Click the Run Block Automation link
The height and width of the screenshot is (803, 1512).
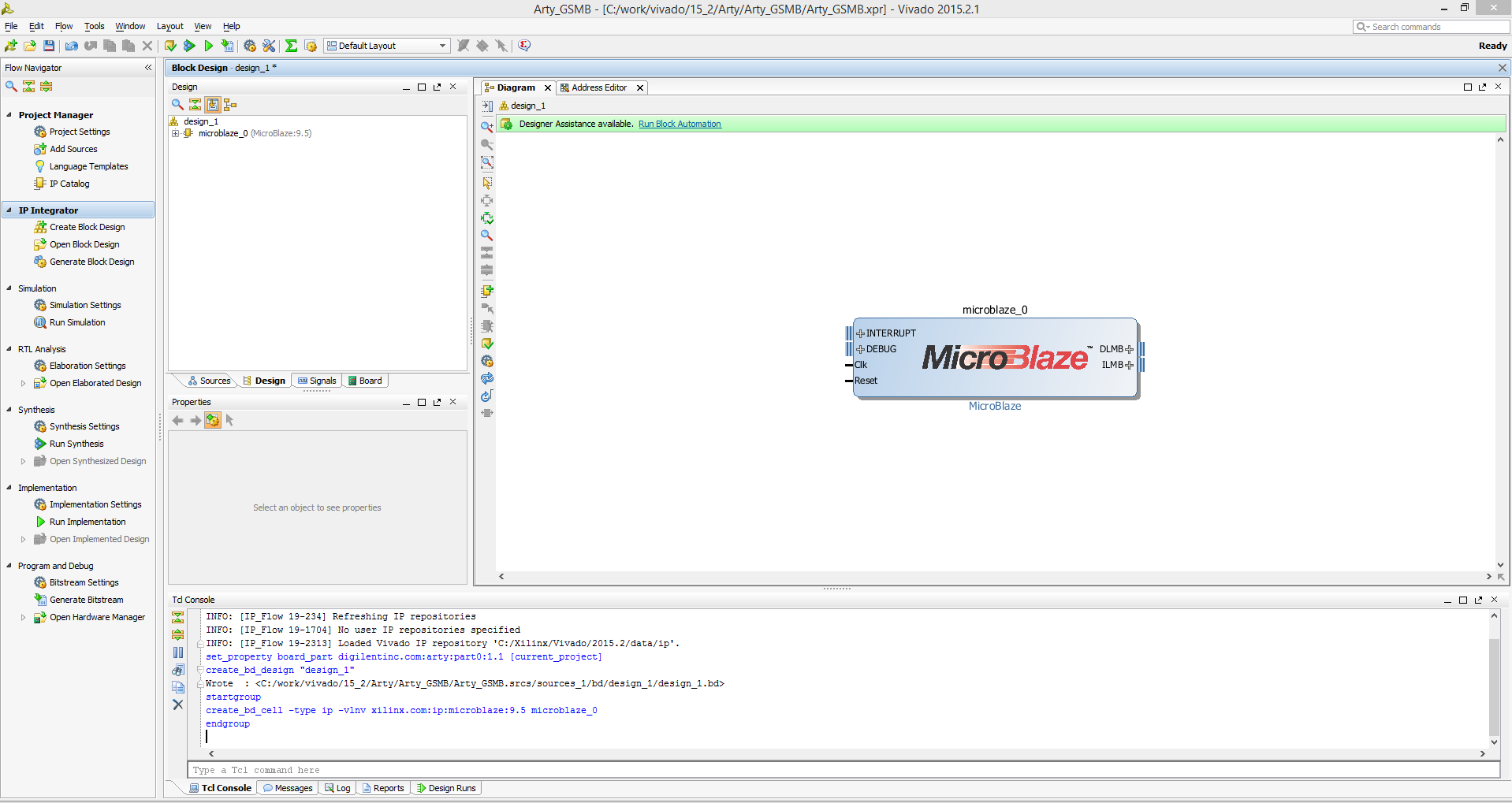[x=680, y=124]
